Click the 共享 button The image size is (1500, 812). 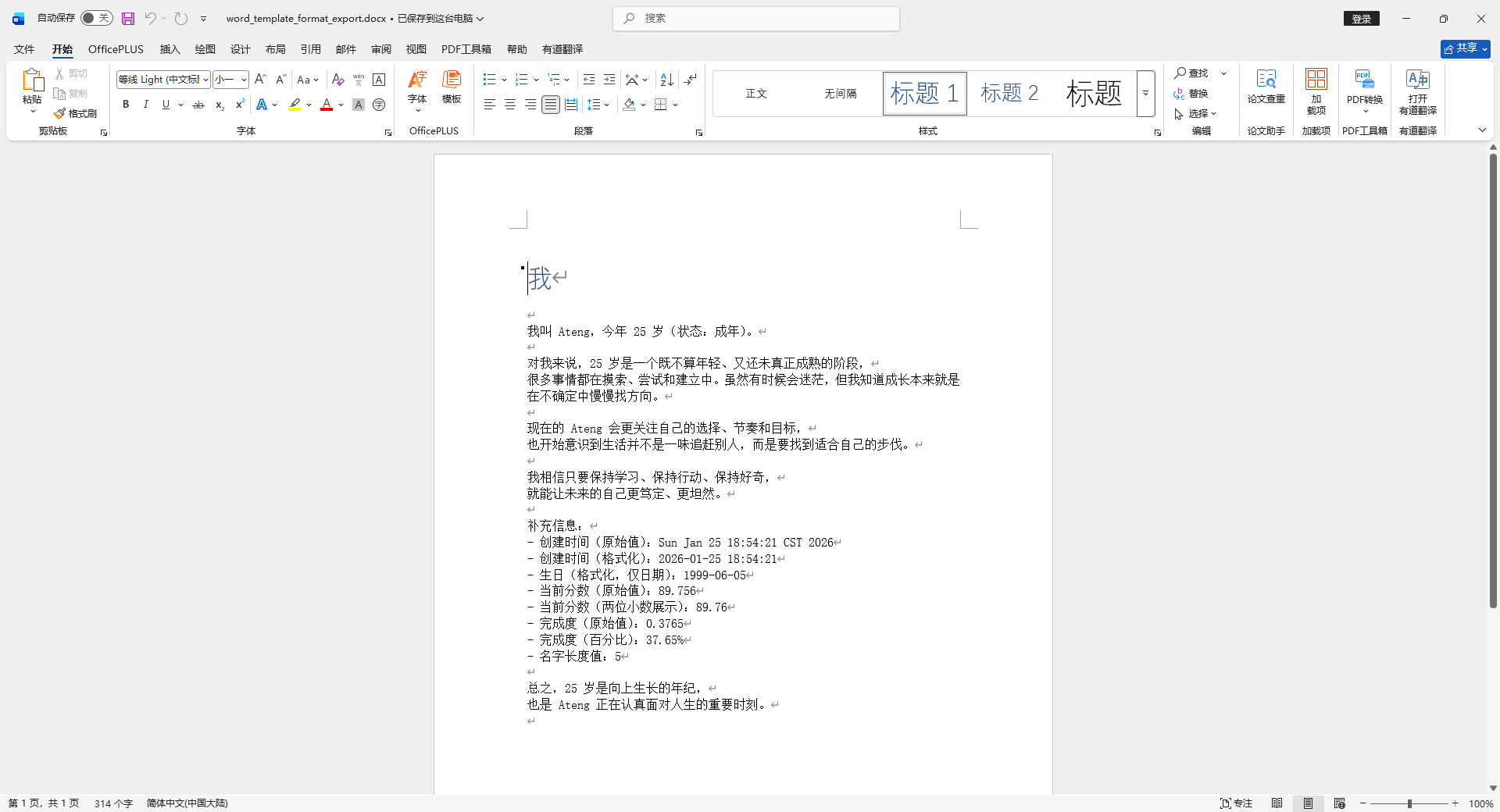1465,48
